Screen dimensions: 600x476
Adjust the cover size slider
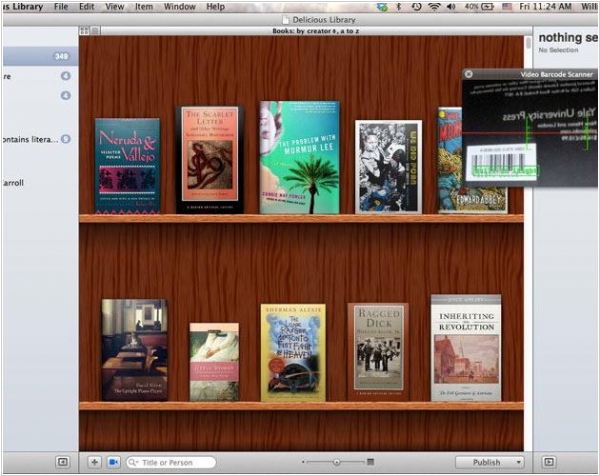point(336,462)
